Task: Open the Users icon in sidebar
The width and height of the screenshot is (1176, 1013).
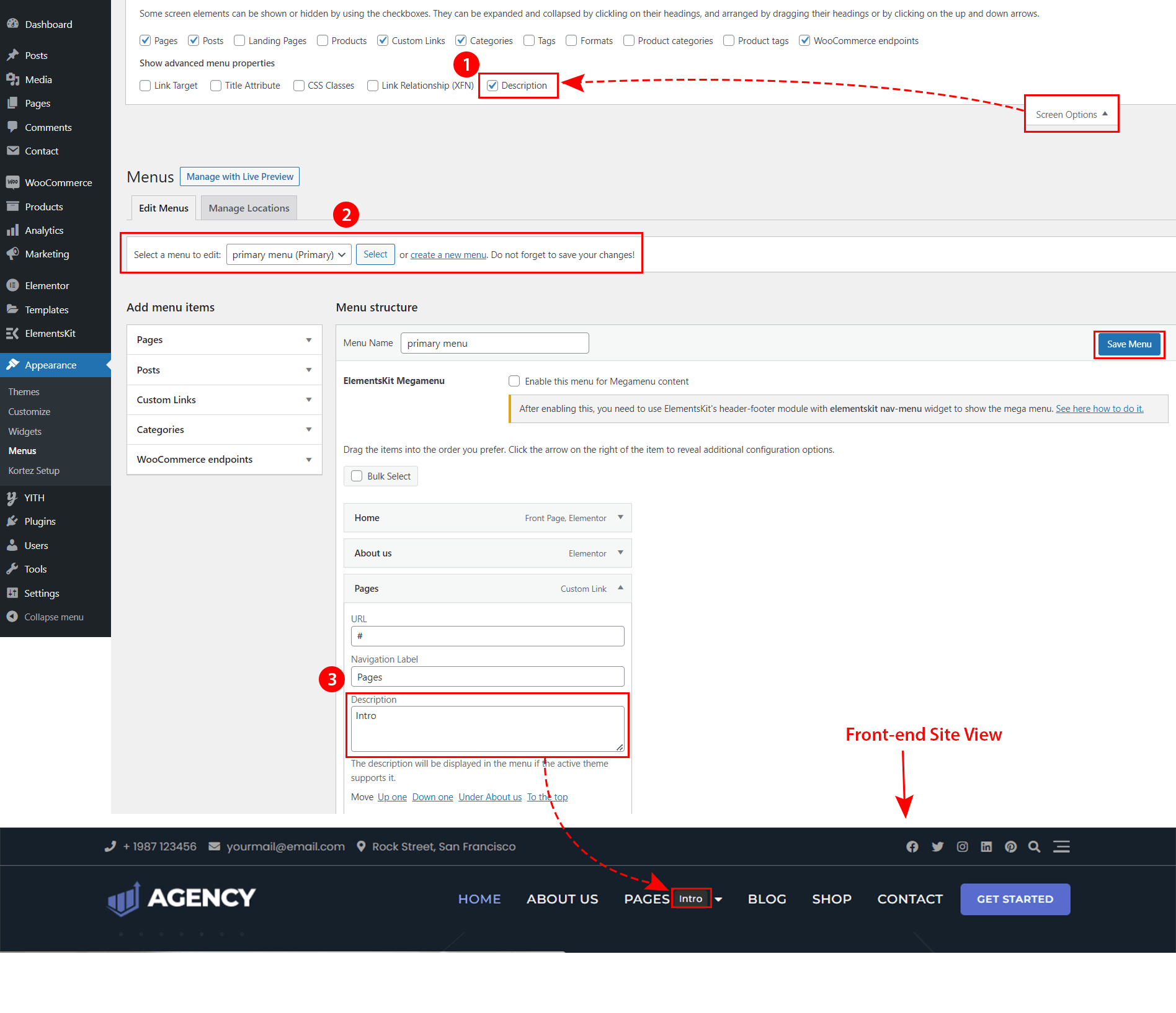Action: click(12, 545)
